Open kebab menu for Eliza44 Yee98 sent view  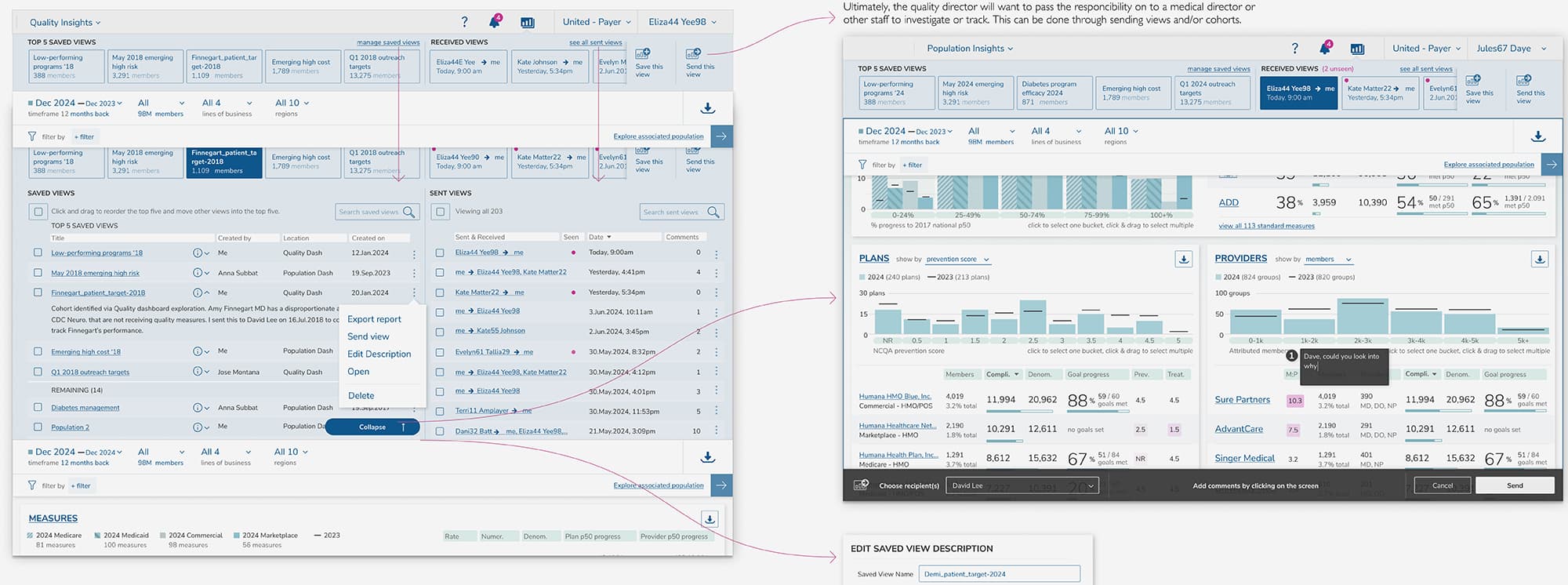716,253
